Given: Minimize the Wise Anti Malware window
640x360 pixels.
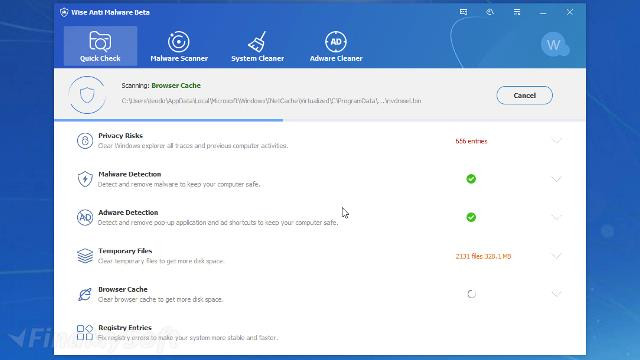Looking at the screenshot, I should [x=543, y=12].
